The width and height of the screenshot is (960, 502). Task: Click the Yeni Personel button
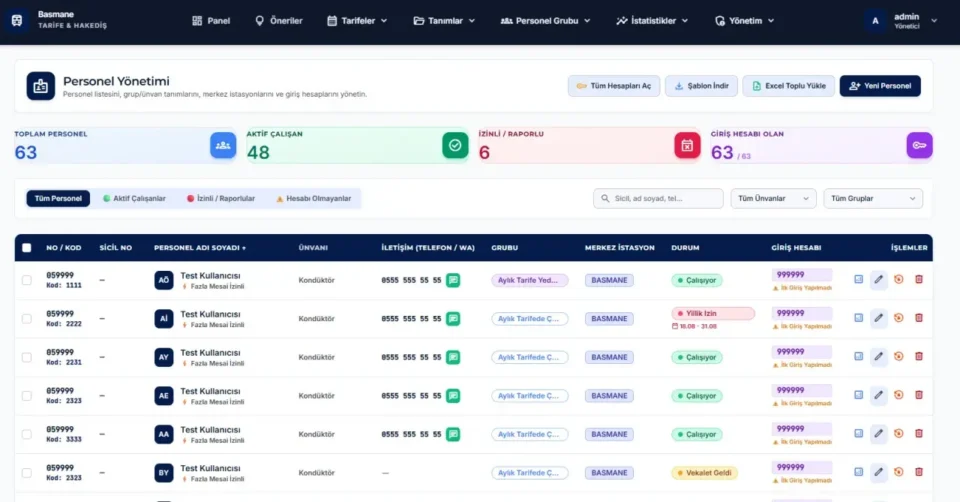click(880, 86)
